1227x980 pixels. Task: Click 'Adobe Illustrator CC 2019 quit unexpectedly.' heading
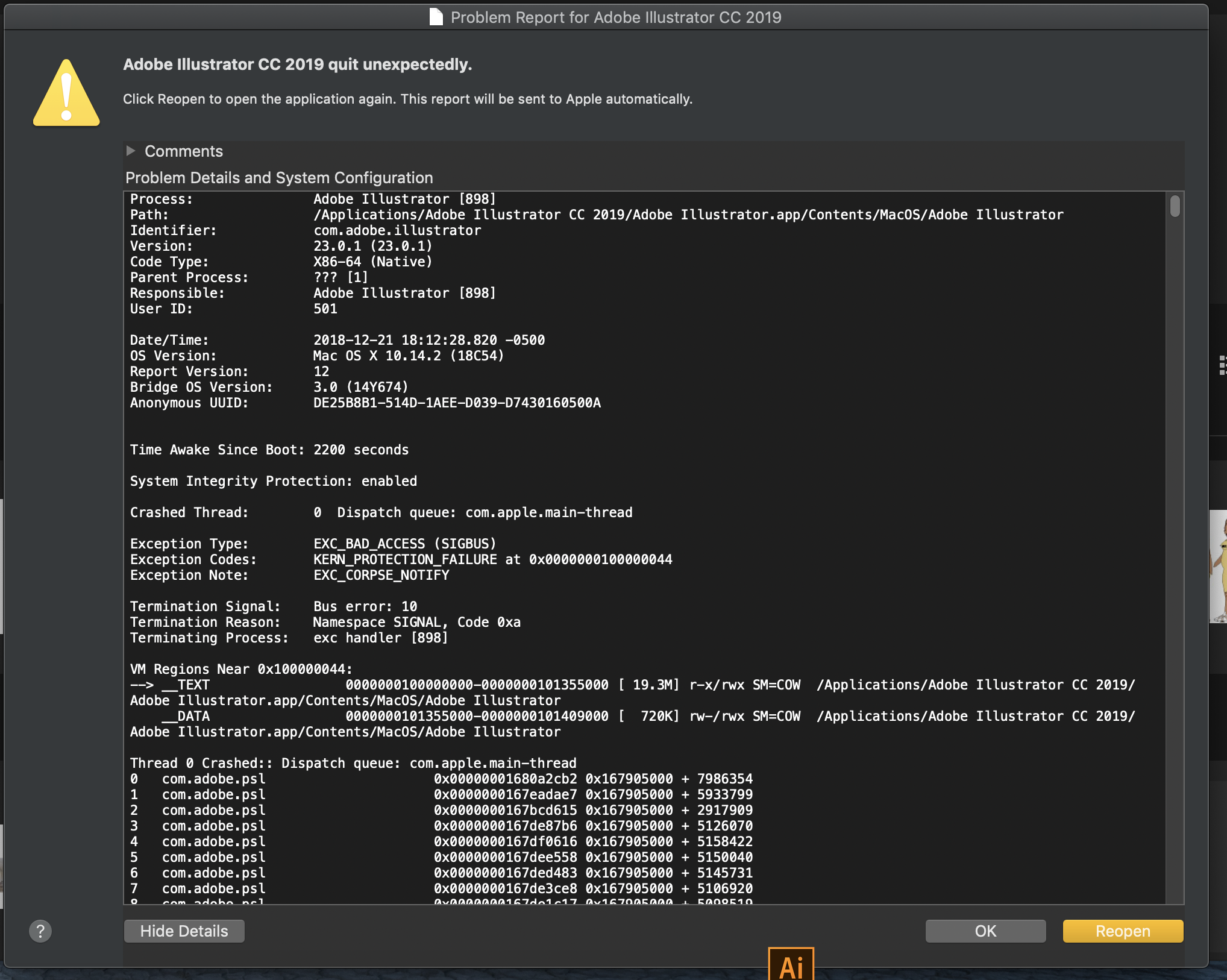298,64
